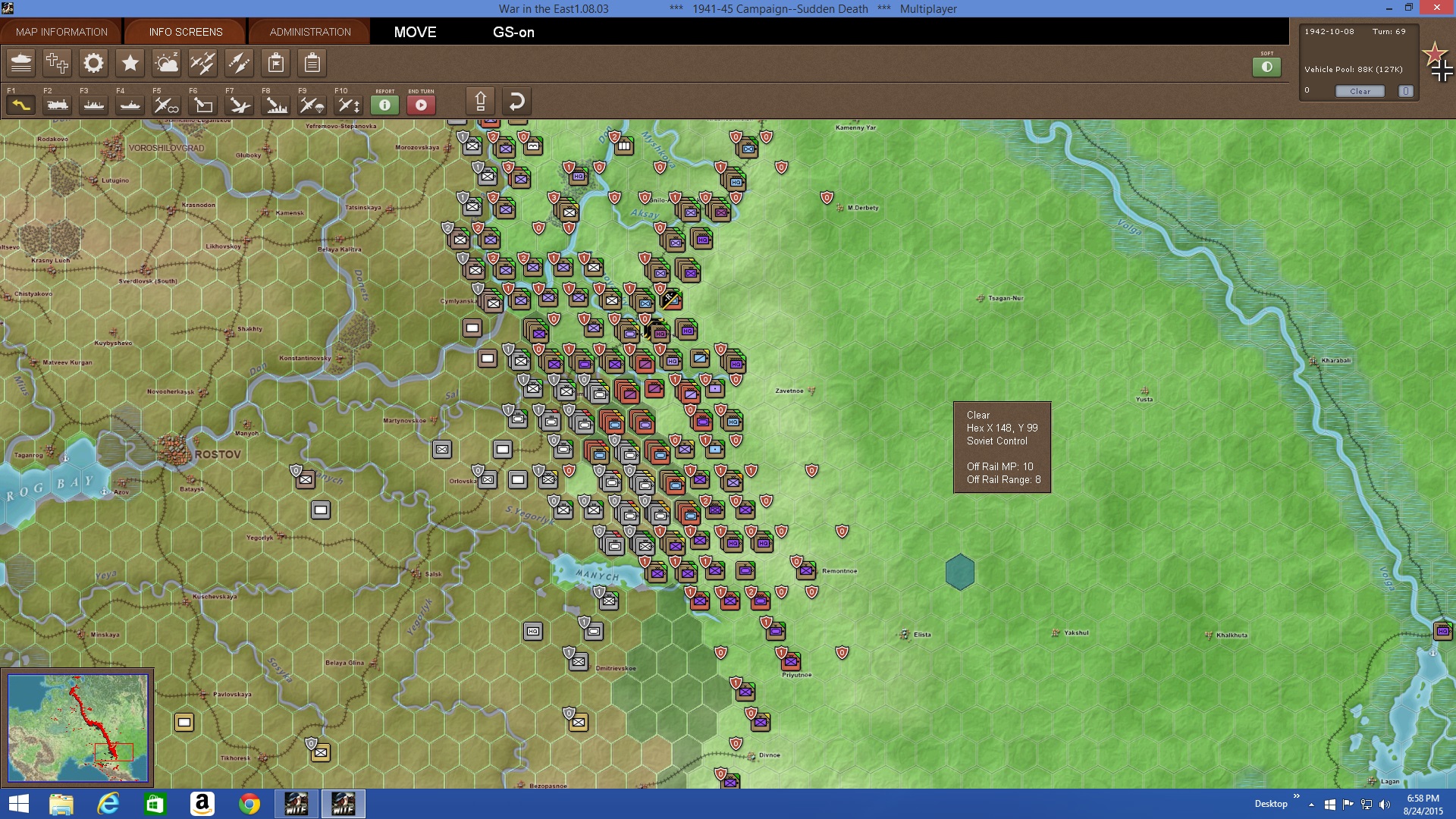Viewport: 1456px width, 819px height.
Task: Click the clipboard list icon
Action: [x=312, y=63]
